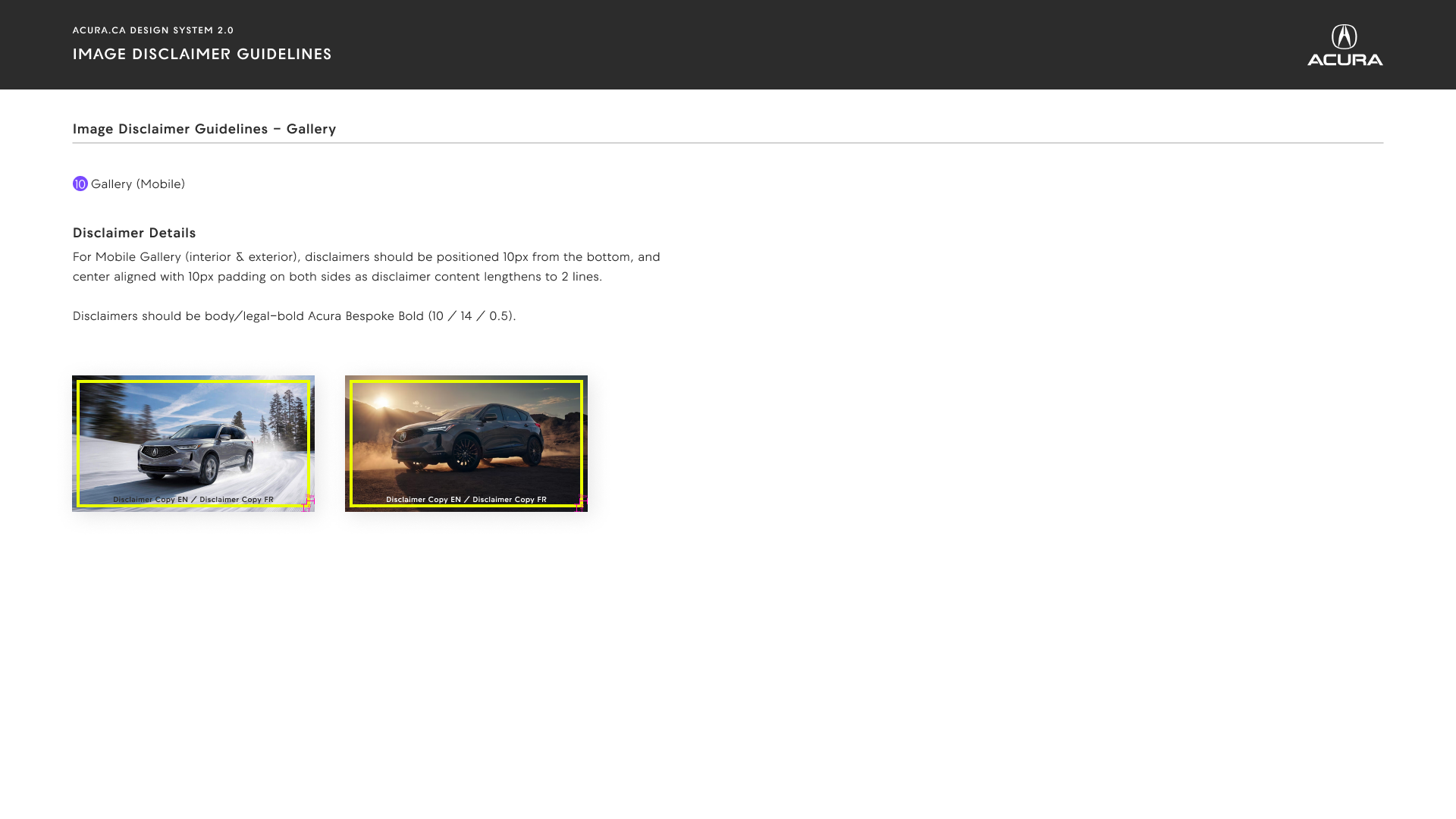Click the 'Disclaimer Details' subheading
This screenshot has width=1456, height=819.
(x=134, y=233)
